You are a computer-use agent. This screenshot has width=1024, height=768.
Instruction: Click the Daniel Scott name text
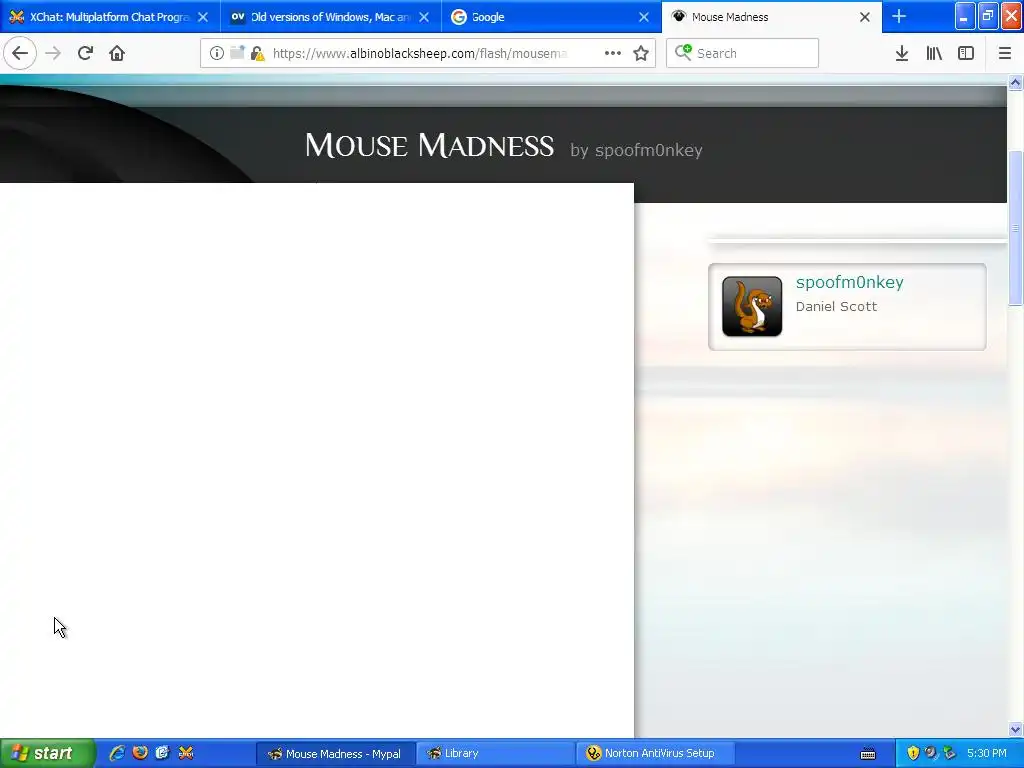click(x=837, y=306)
